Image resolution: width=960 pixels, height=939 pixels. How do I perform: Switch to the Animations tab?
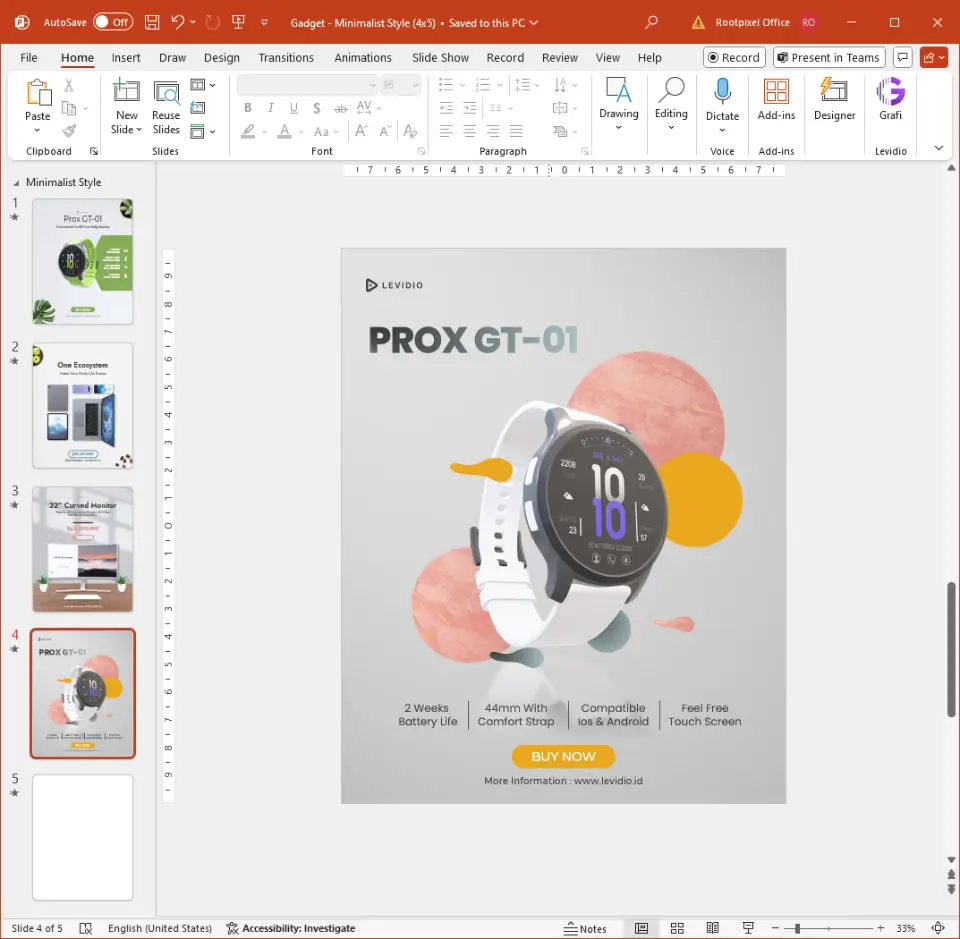click(362, 58)
